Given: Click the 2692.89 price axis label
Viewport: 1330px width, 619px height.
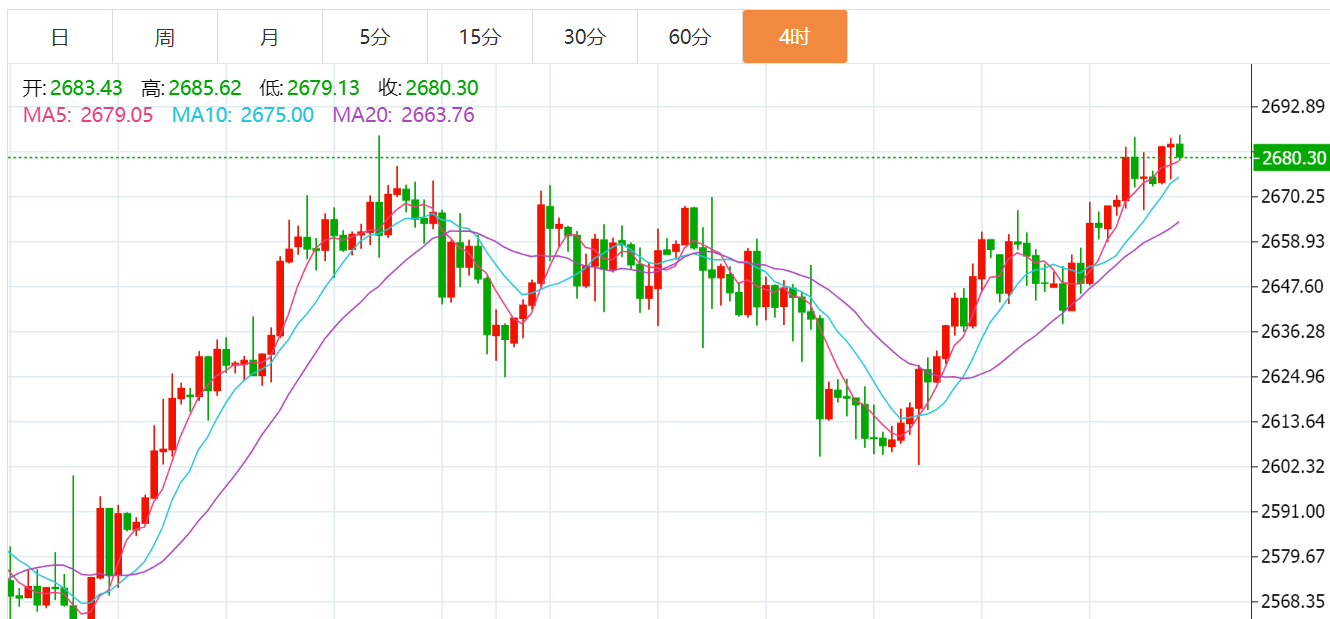Looking at the screenshot, I should [1293, 107].
